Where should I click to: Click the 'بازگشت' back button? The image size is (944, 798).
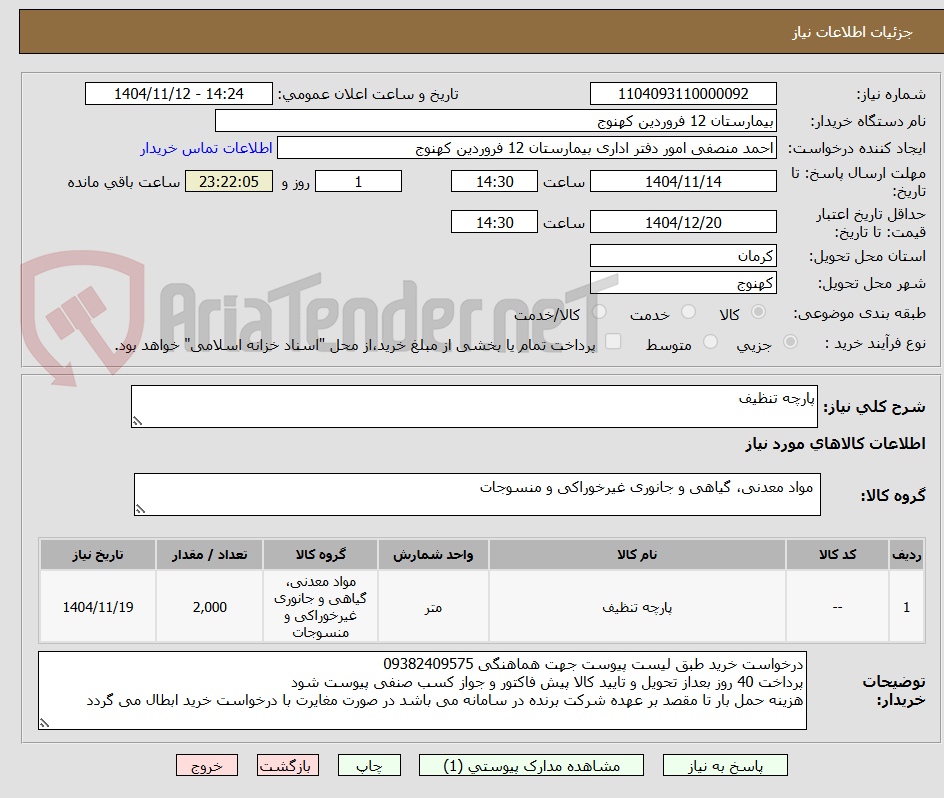point(288,765)
